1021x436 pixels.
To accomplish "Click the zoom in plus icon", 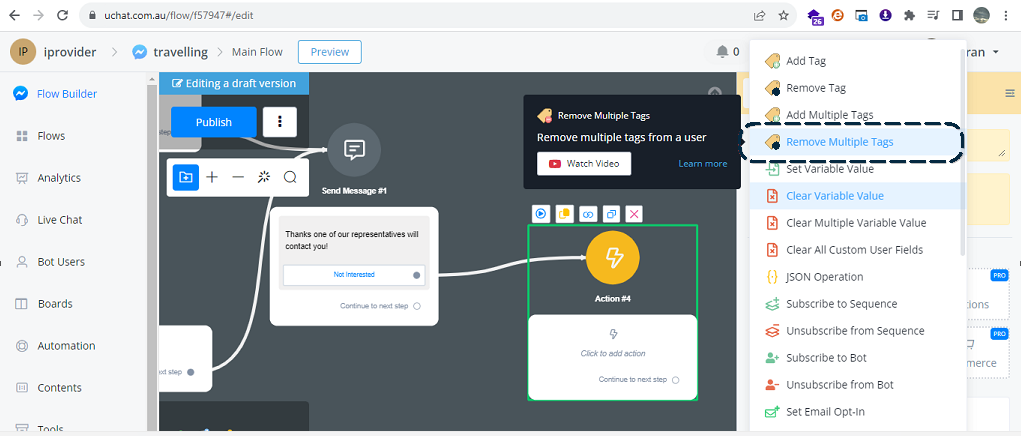I will 212,177.
